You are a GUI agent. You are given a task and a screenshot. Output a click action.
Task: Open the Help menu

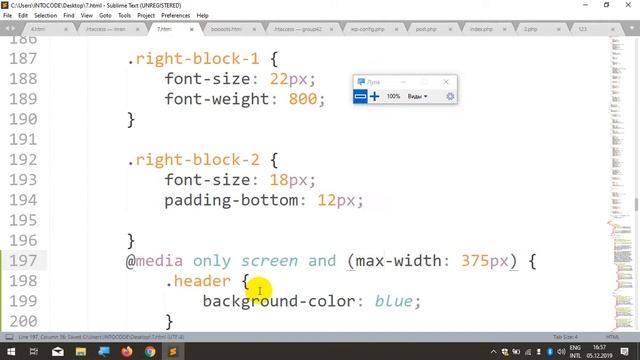202,16
